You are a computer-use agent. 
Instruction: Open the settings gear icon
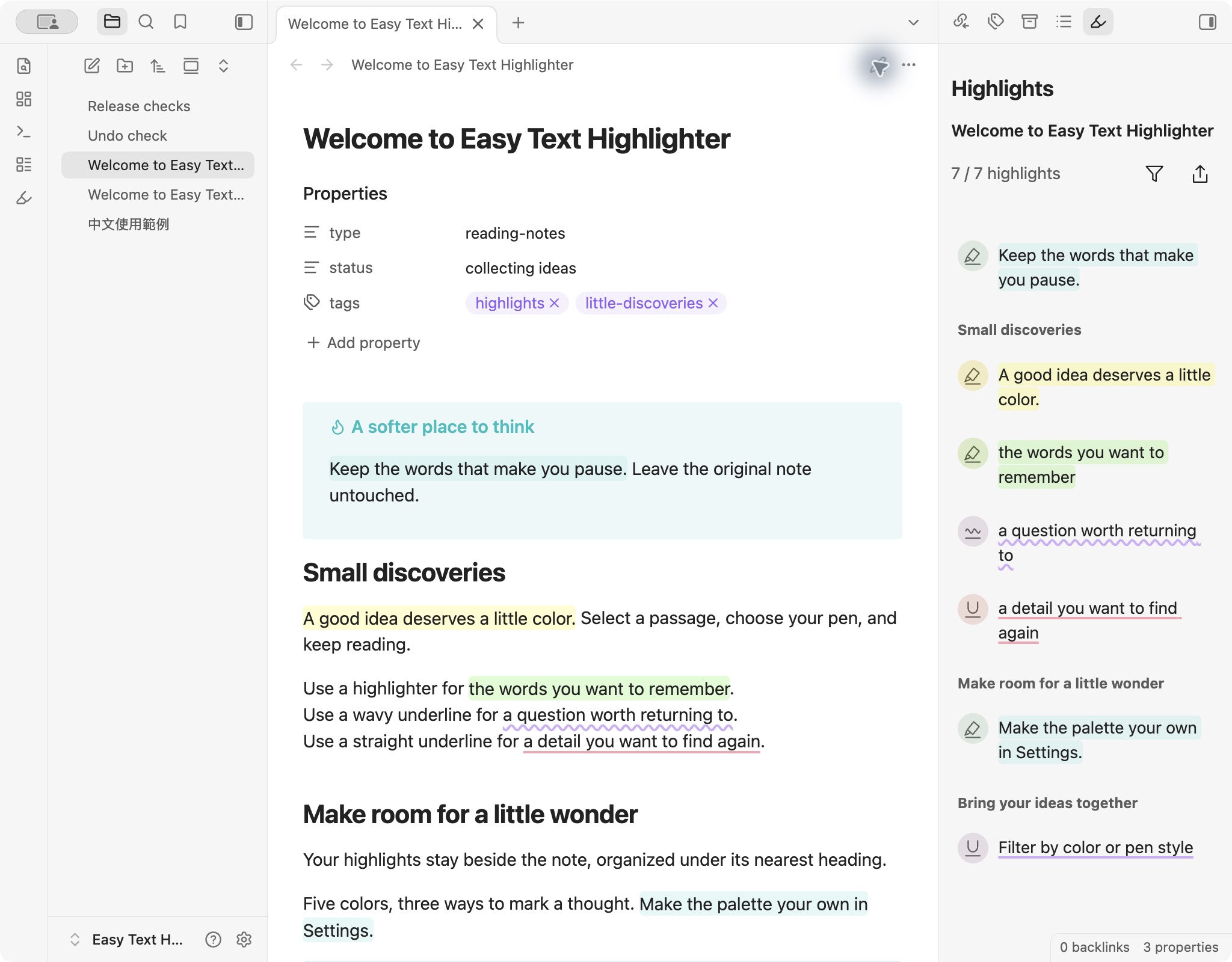click(x=244, y=939)
